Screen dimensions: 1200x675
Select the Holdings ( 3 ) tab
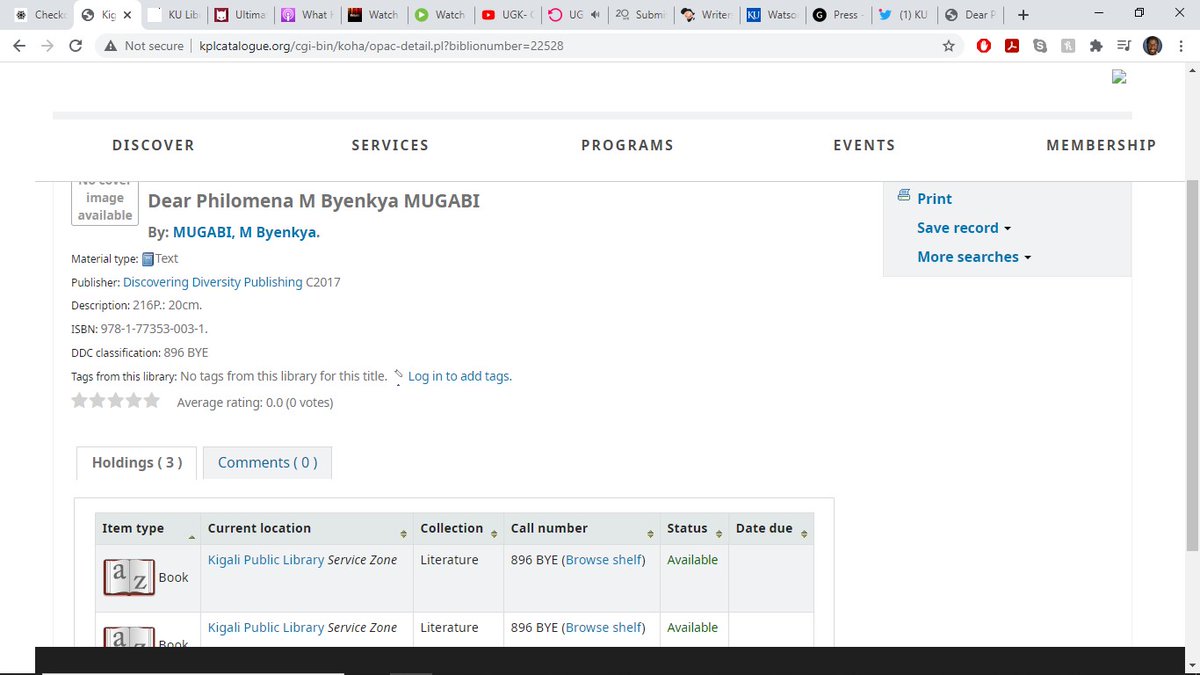coord(137,463)
